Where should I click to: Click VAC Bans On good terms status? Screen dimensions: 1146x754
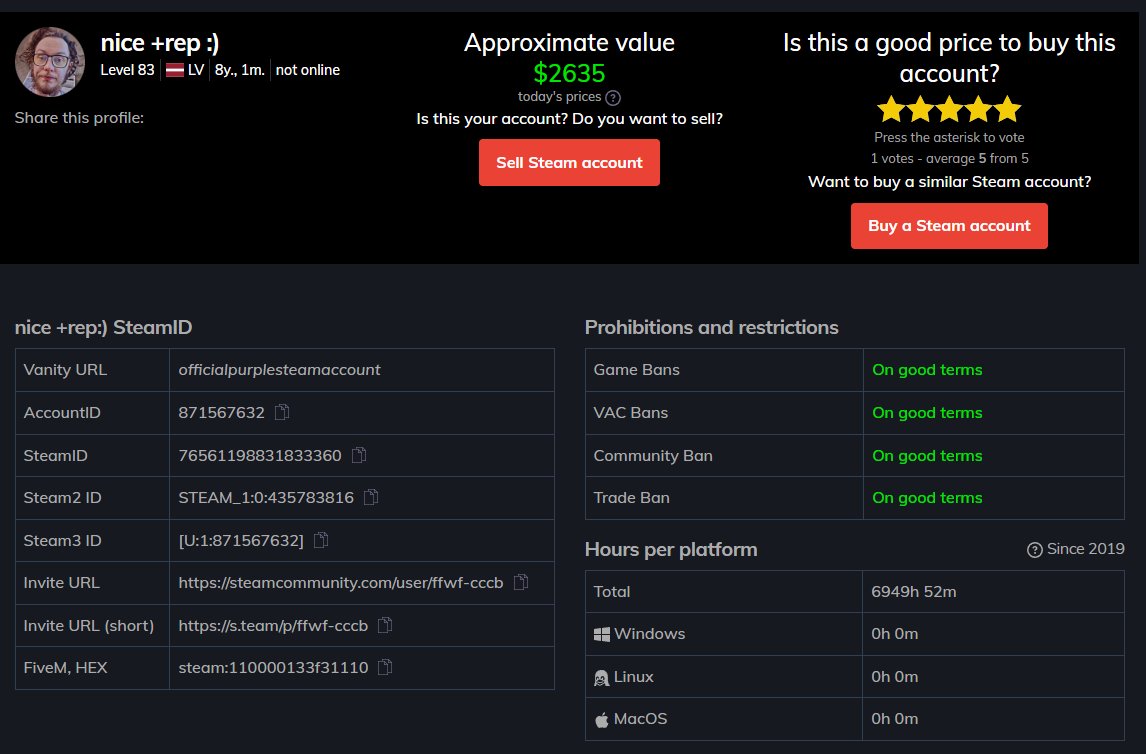click(927, 412)
